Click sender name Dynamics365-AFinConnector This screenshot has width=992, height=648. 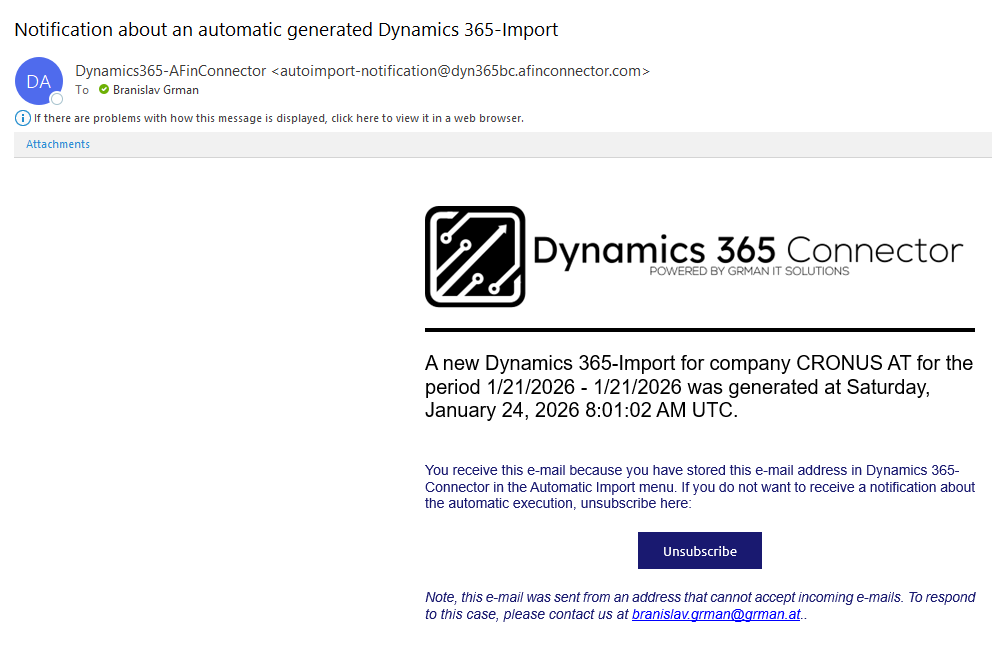pyautogui.click(x=171, y=71)
